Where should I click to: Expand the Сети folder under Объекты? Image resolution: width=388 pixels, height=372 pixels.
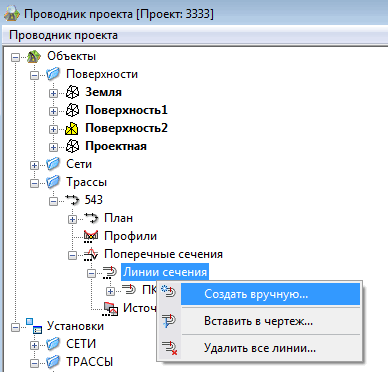point(34,165)
